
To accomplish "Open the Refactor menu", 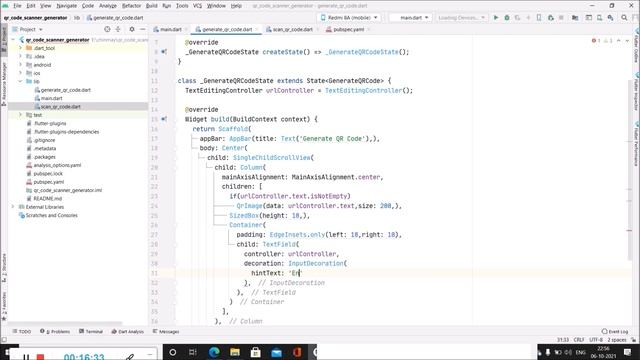I will 131,6.
